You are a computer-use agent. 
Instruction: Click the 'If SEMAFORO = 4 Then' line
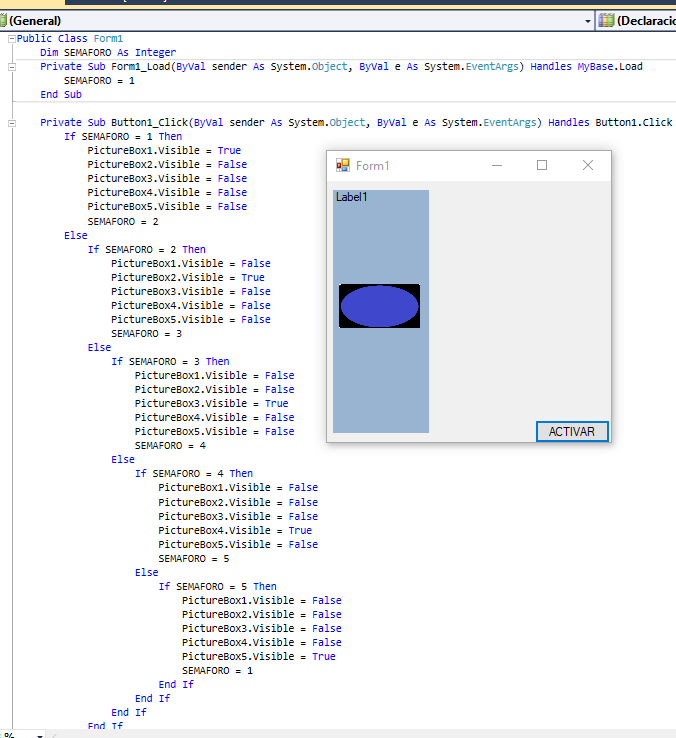click(194, 473)
